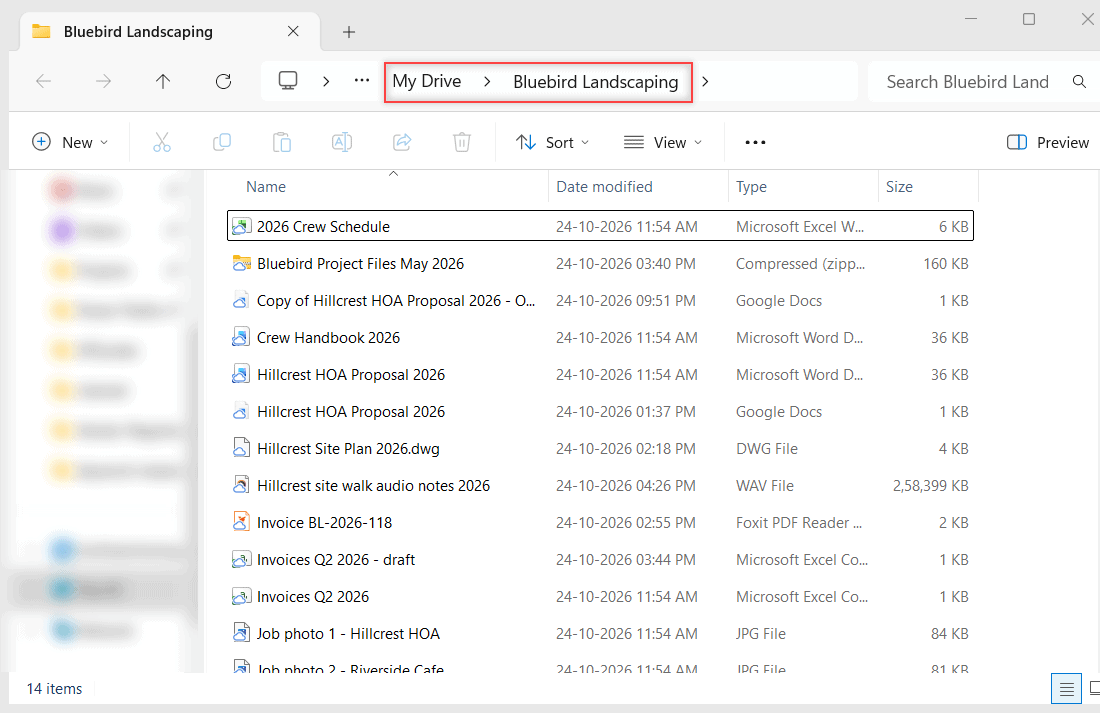This screenshot has width=1100, height=713.
Task: Click the zipped folder icon for Bluebird Project Files
Action: [241, 263]
